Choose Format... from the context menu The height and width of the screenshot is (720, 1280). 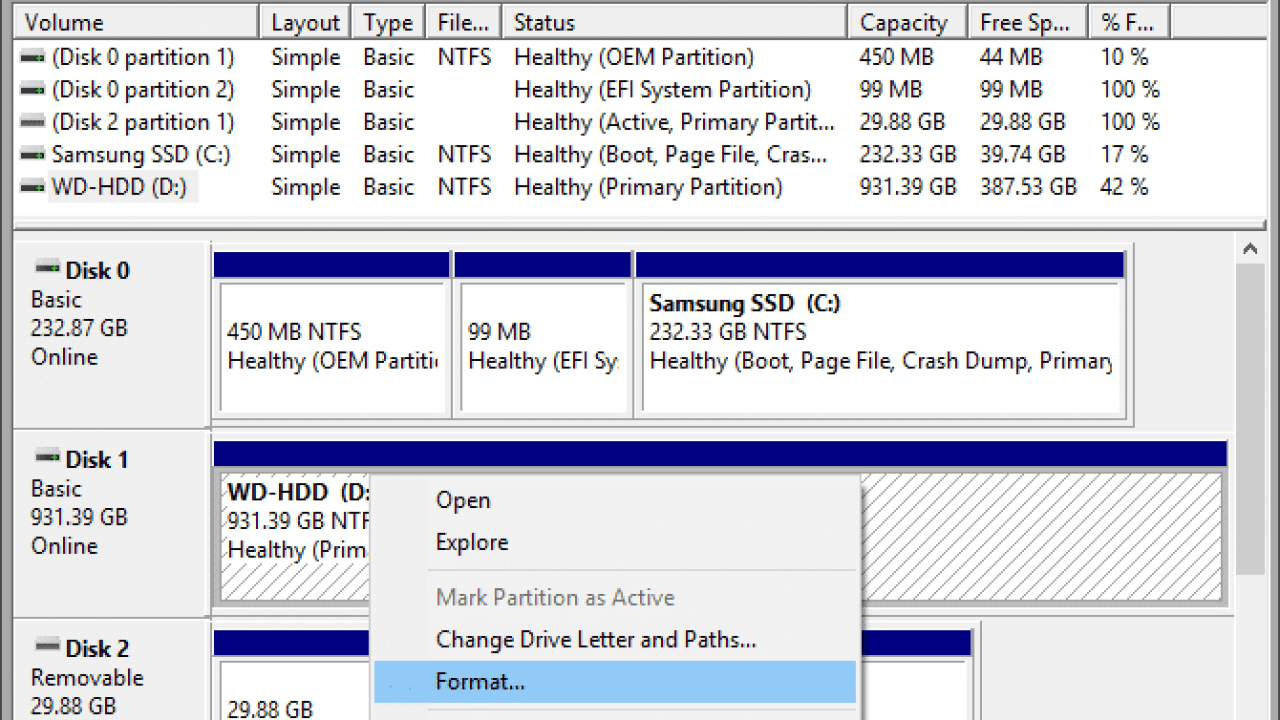coord(614,682)
